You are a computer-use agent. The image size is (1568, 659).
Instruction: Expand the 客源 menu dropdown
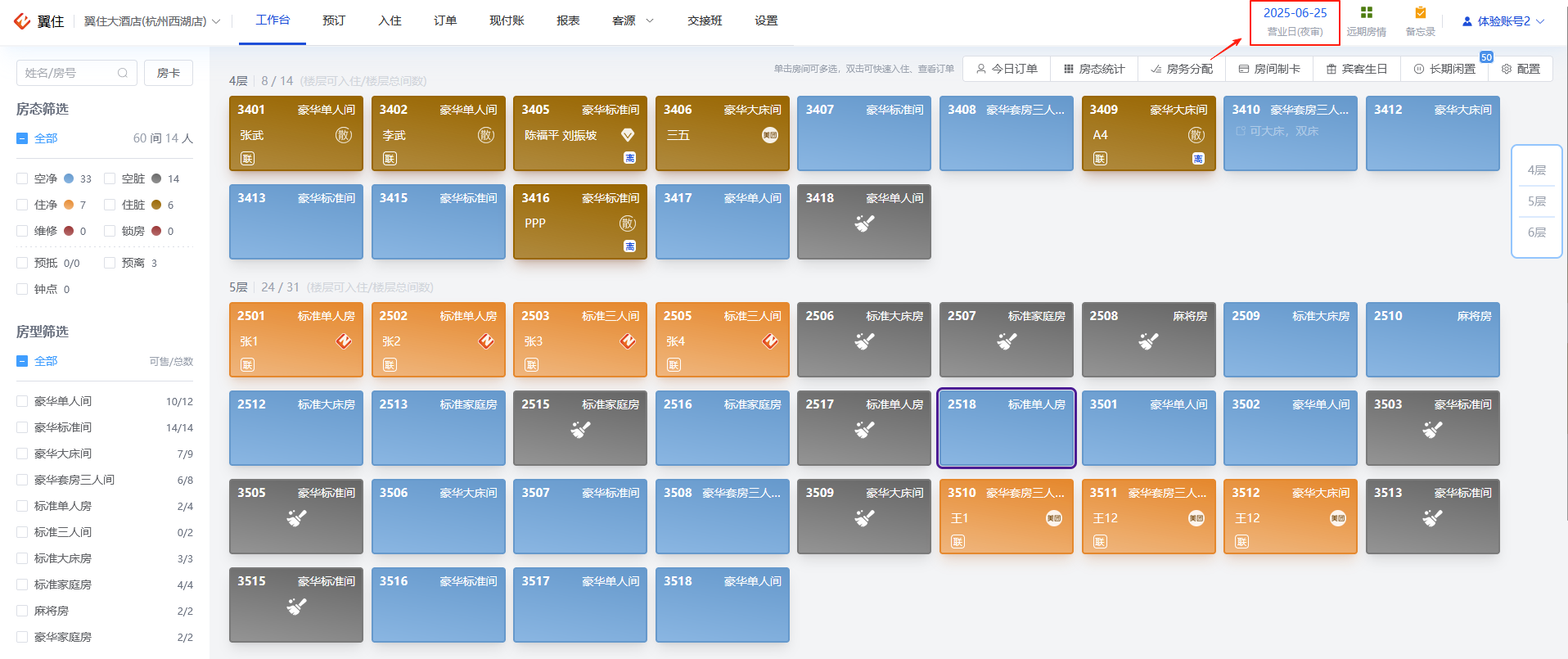click(x=633, y=20)
